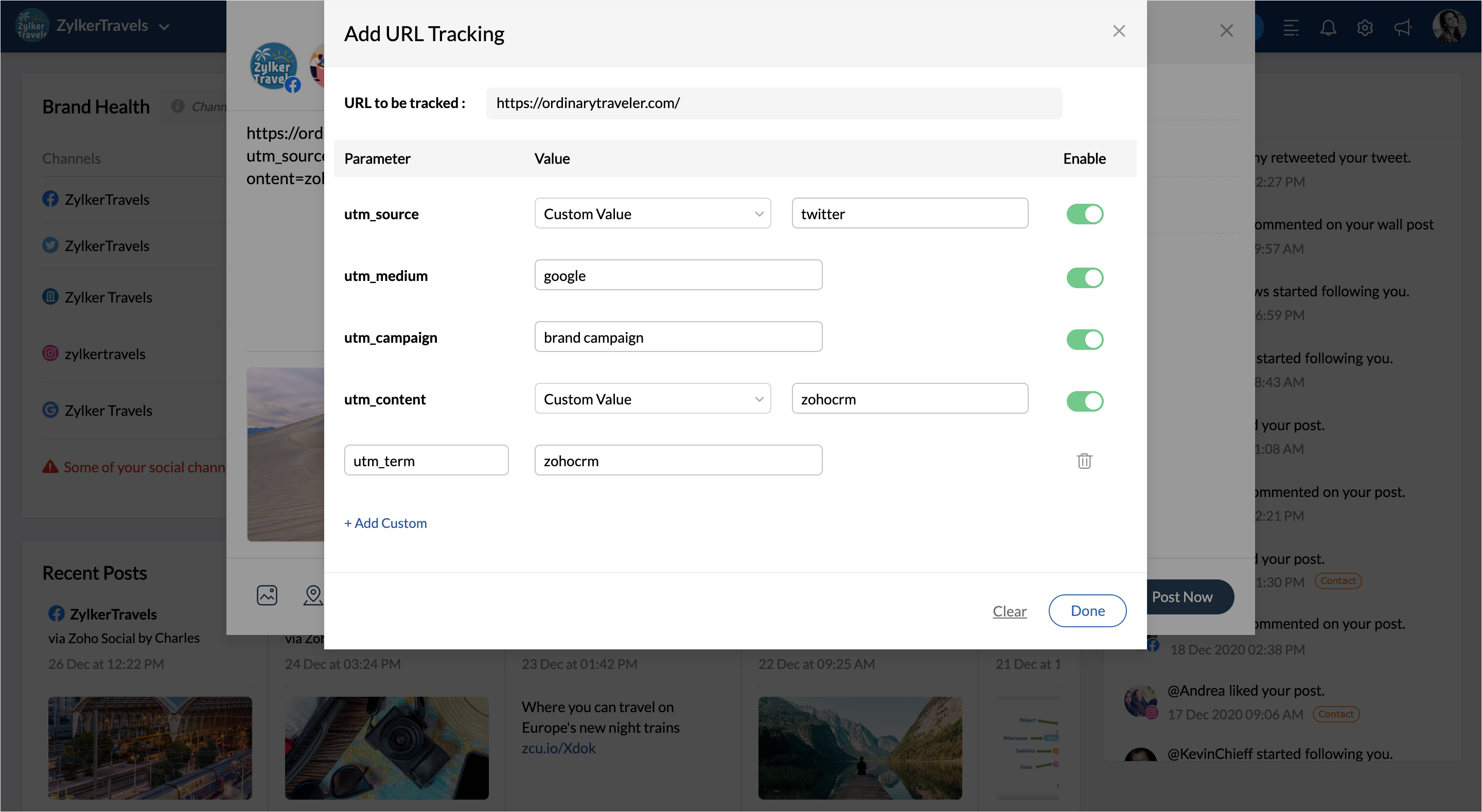Turn off the utm_medium toggle
Image resolution: width=1482 pixels, height=812 pixels.
pyautogui.click(x=1084, y=277)
